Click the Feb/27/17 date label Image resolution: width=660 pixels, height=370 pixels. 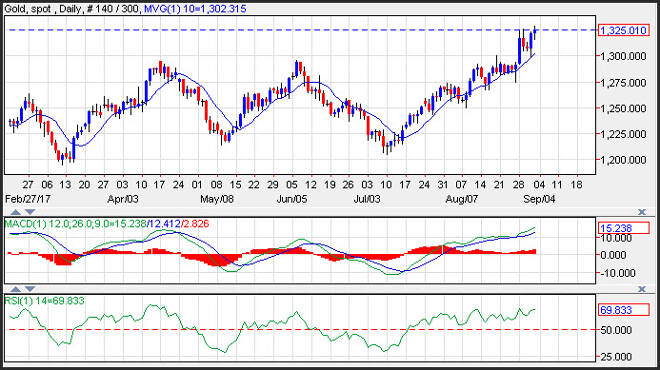27,199
